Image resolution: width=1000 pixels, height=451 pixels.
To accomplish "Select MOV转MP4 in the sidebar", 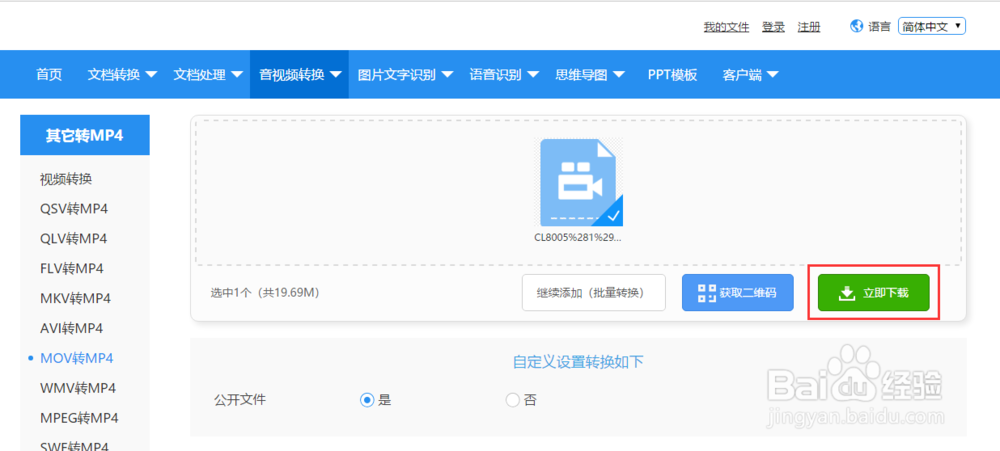I will point(77,359).
